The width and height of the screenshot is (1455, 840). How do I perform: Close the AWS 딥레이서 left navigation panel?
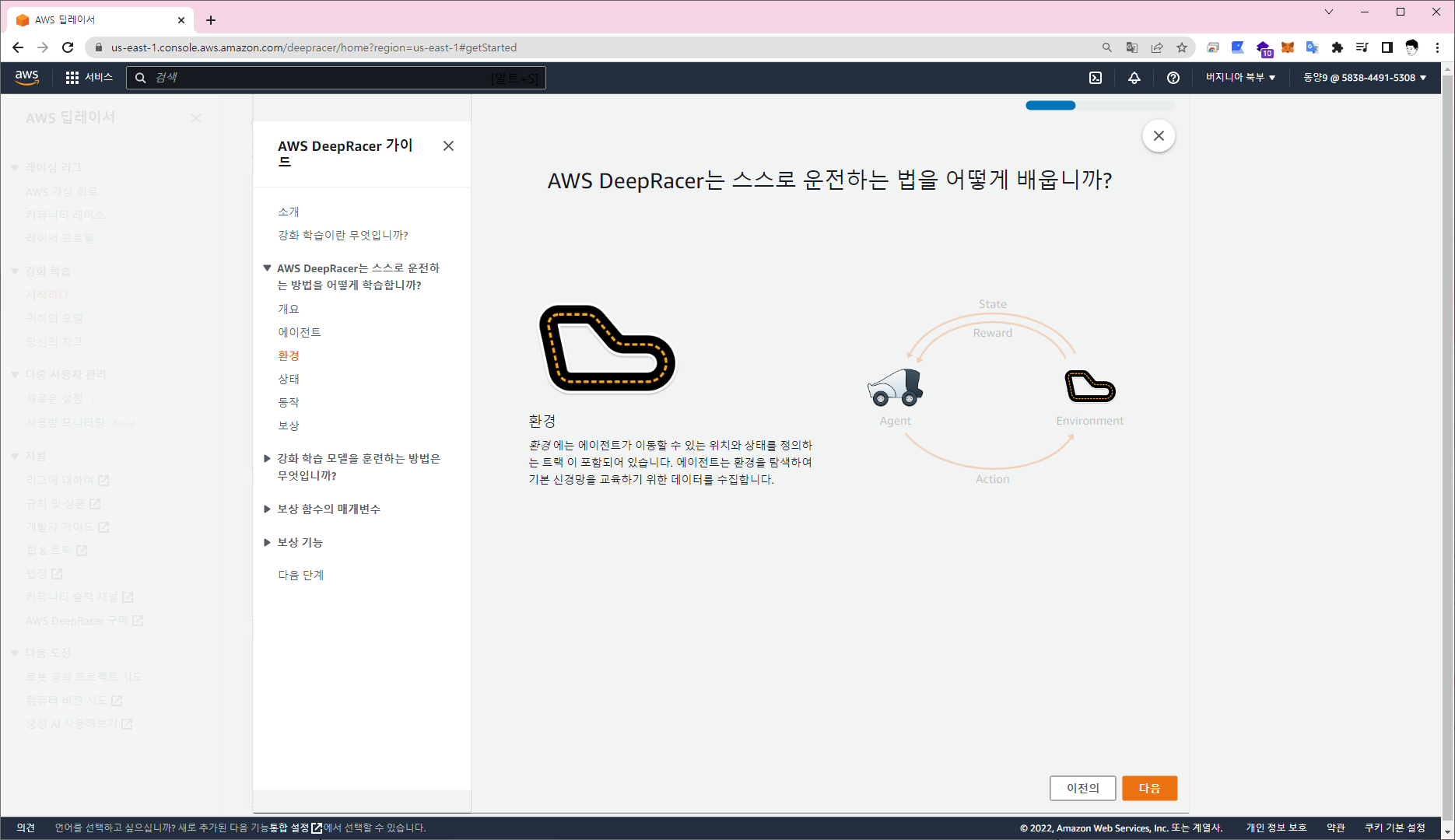(x=196, y=118)
